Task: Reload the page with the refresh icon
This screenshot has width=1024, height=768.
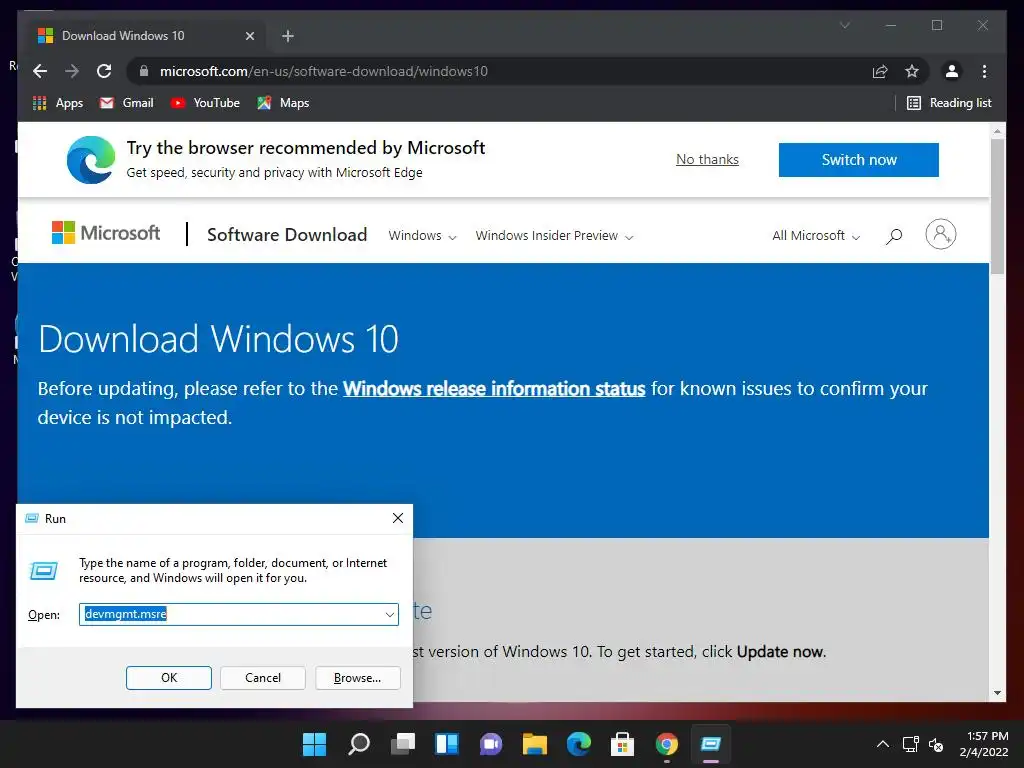Action: tap(104, 71)
